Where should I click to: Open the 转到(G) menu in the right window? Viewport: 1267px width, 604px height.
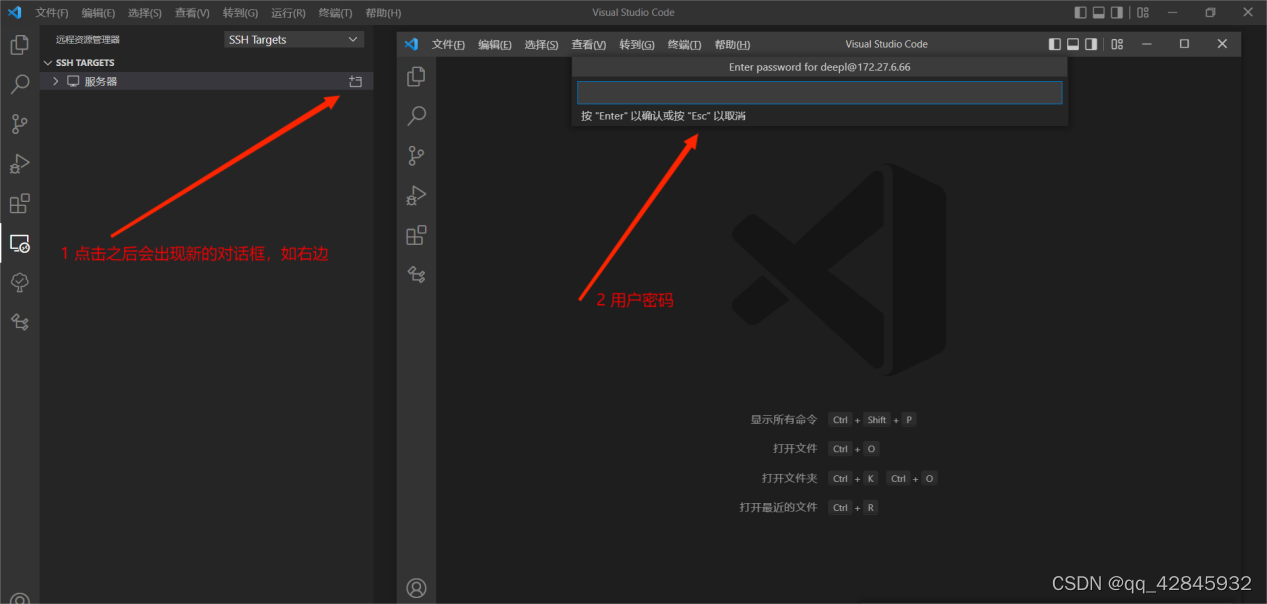tap(636, 45)
